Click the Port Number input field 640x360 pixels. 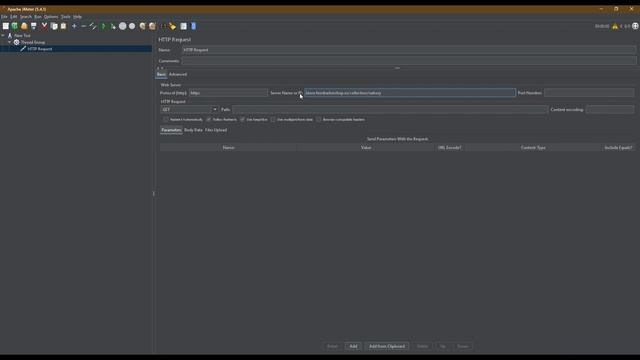coord(589,93)
